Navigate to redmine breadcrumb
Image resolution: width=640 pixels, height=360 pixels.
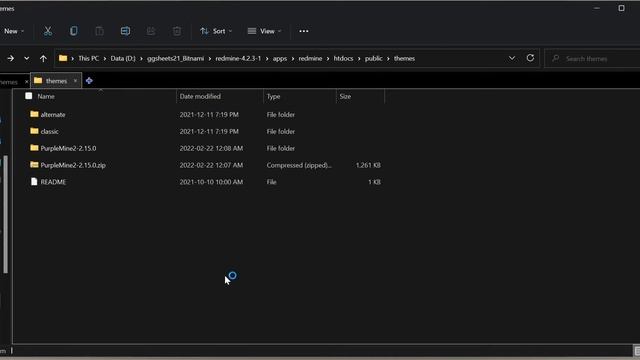coord(310,58)
